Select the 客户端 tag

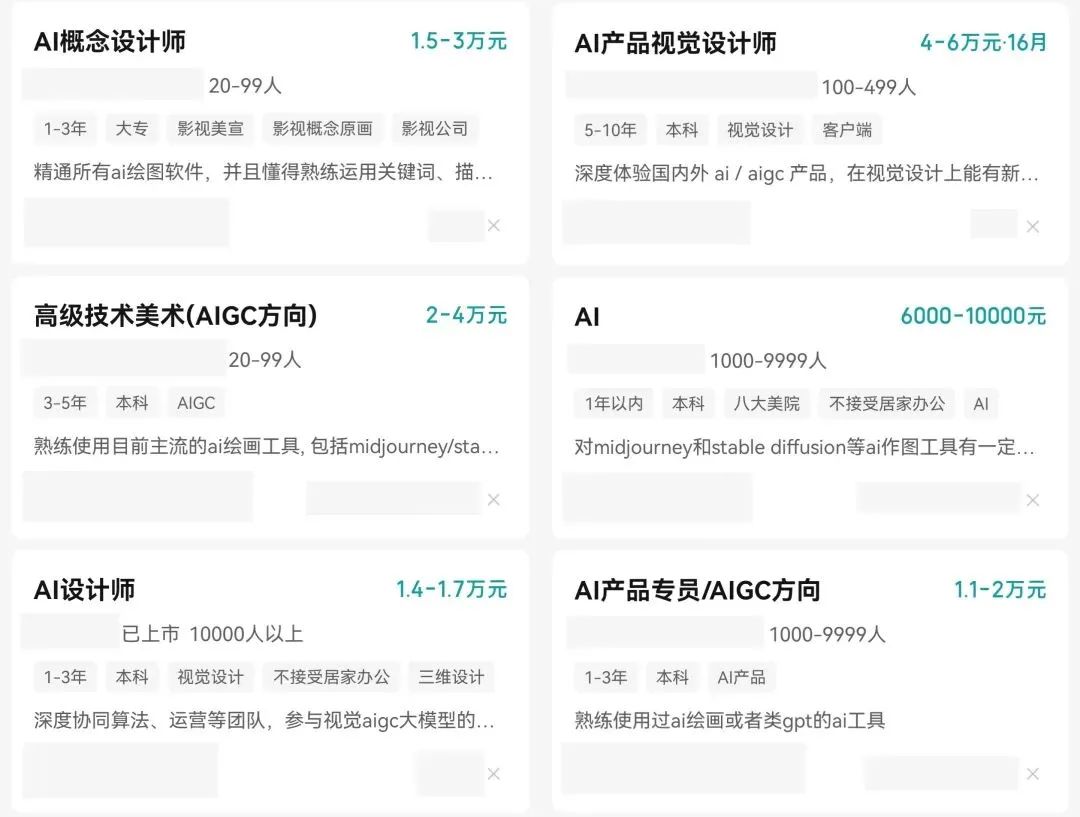(x=848, y=130)
